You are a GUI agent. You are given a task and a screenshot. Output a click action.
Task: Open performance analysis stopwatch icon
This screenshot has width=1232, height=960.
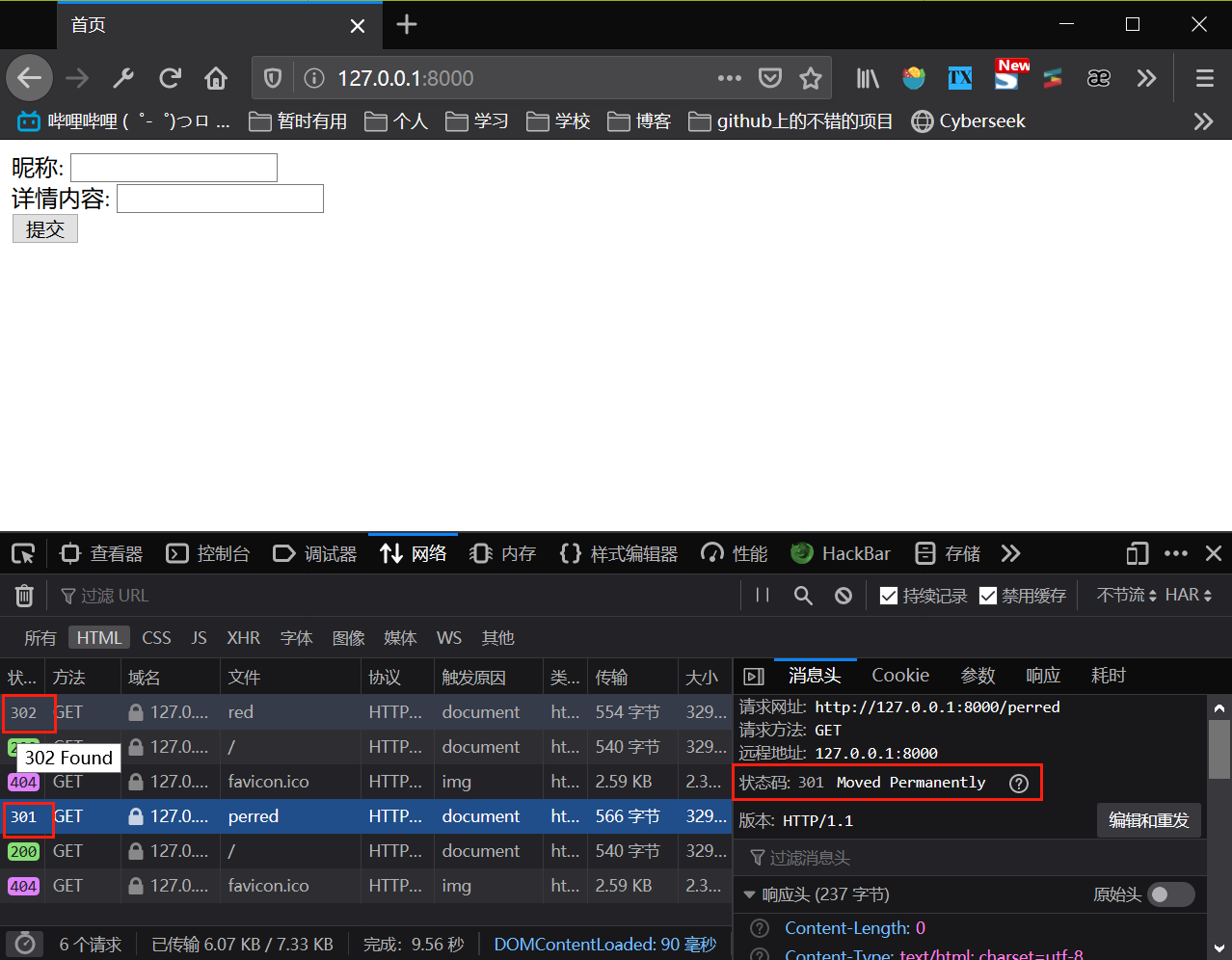click(25, 944)
